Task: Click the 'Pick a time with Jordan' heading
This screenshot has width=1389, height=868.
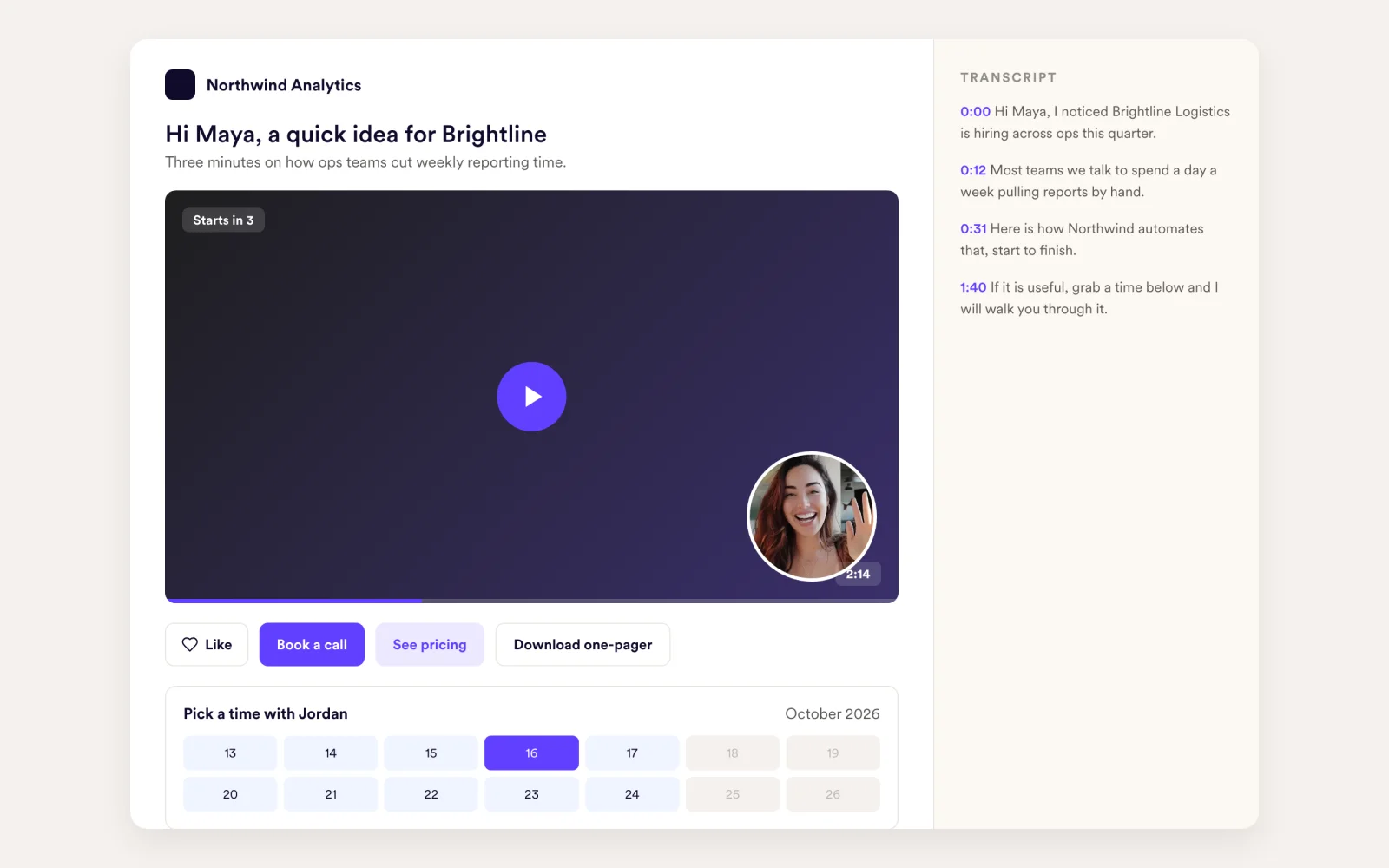Action: 266,713
